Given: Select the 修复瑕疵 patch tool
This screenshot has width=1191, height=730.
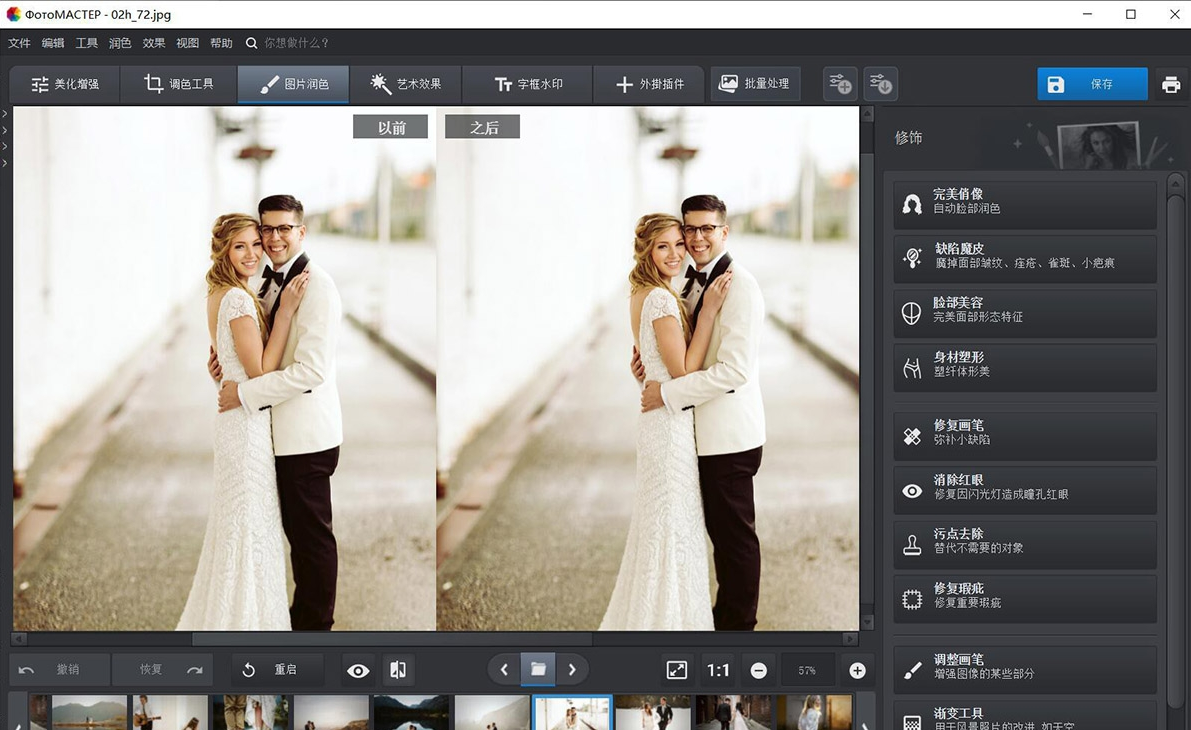Looking at the screenshot, I should coord(1025,599).
